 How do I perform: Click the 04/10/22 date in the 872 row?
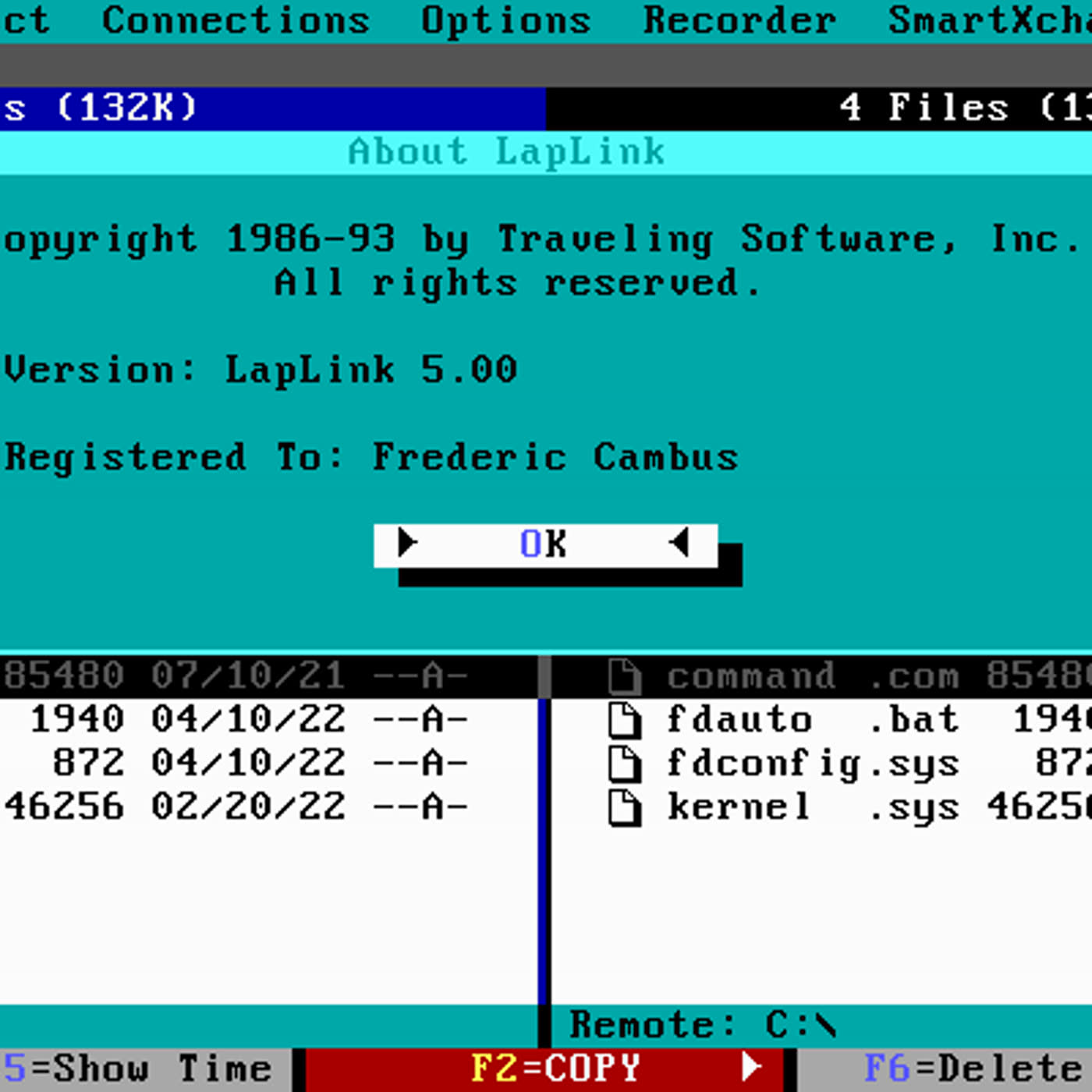click(x=248, y=763)
